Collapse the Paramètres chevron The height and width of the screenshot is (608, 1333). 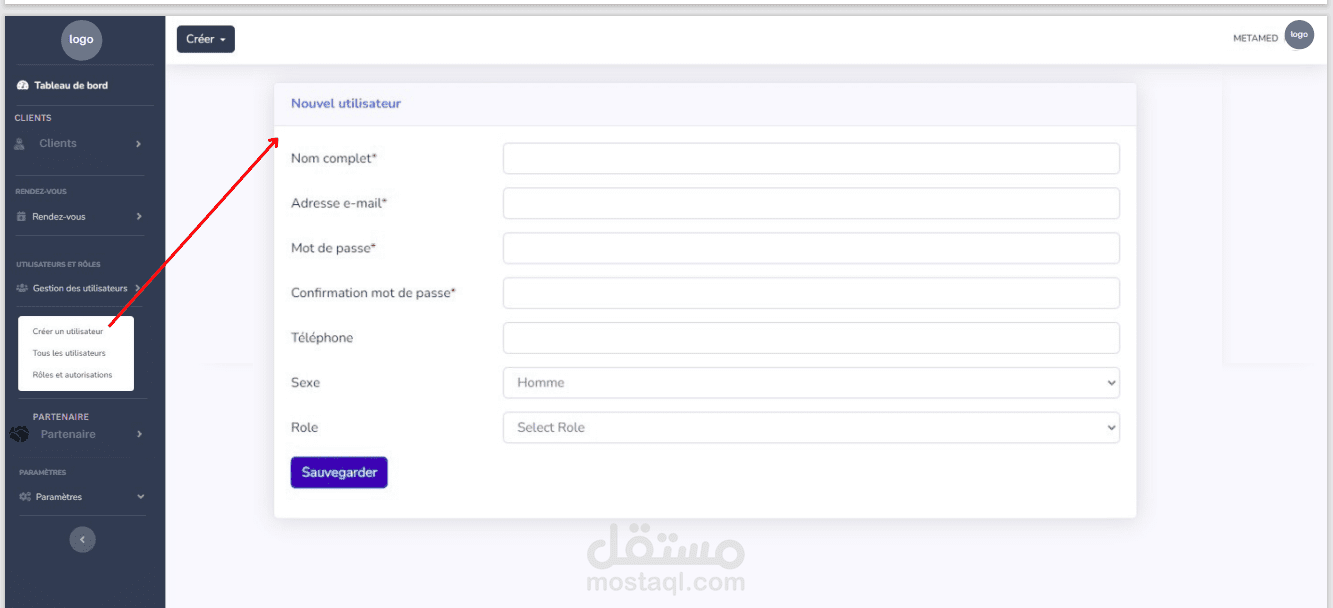[140, 496]
